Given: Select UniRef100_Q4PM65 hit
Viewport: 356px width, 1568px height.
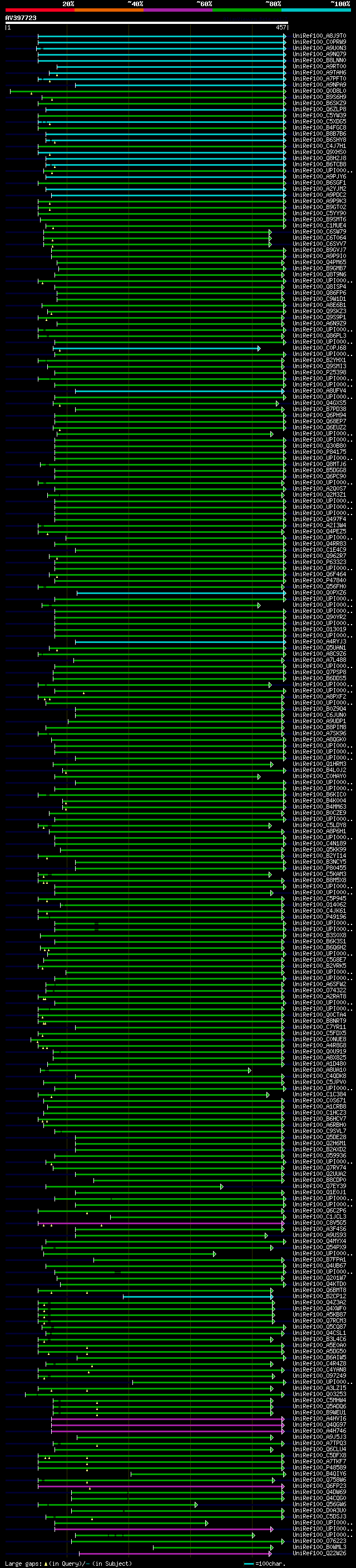Looking at the screenshot, I should coord(319,263).
